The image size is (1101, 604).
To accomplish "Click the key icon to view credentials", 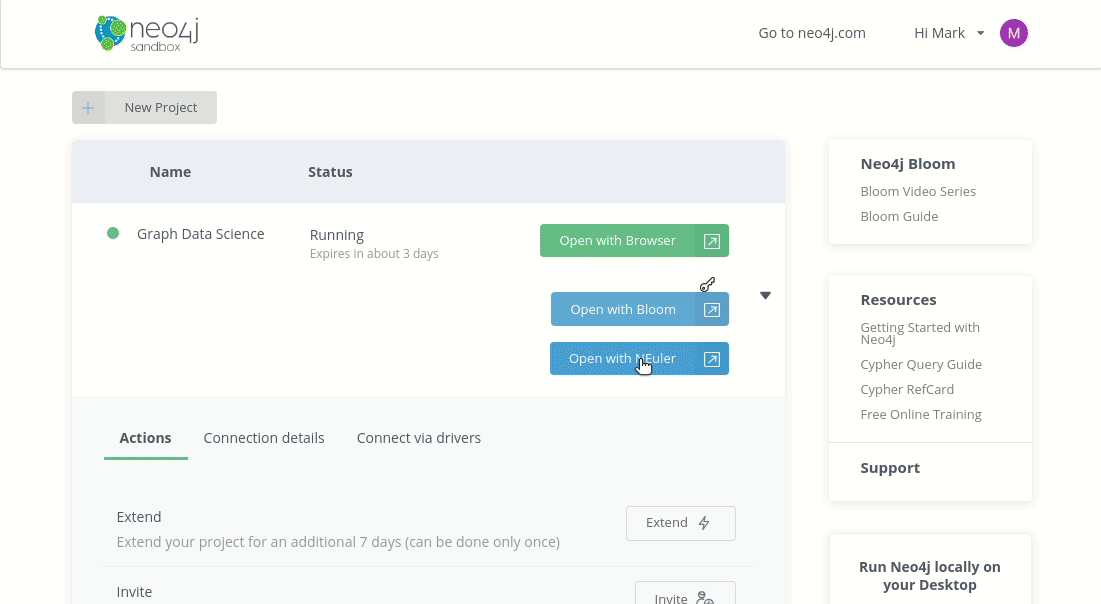I will [707, 284].
